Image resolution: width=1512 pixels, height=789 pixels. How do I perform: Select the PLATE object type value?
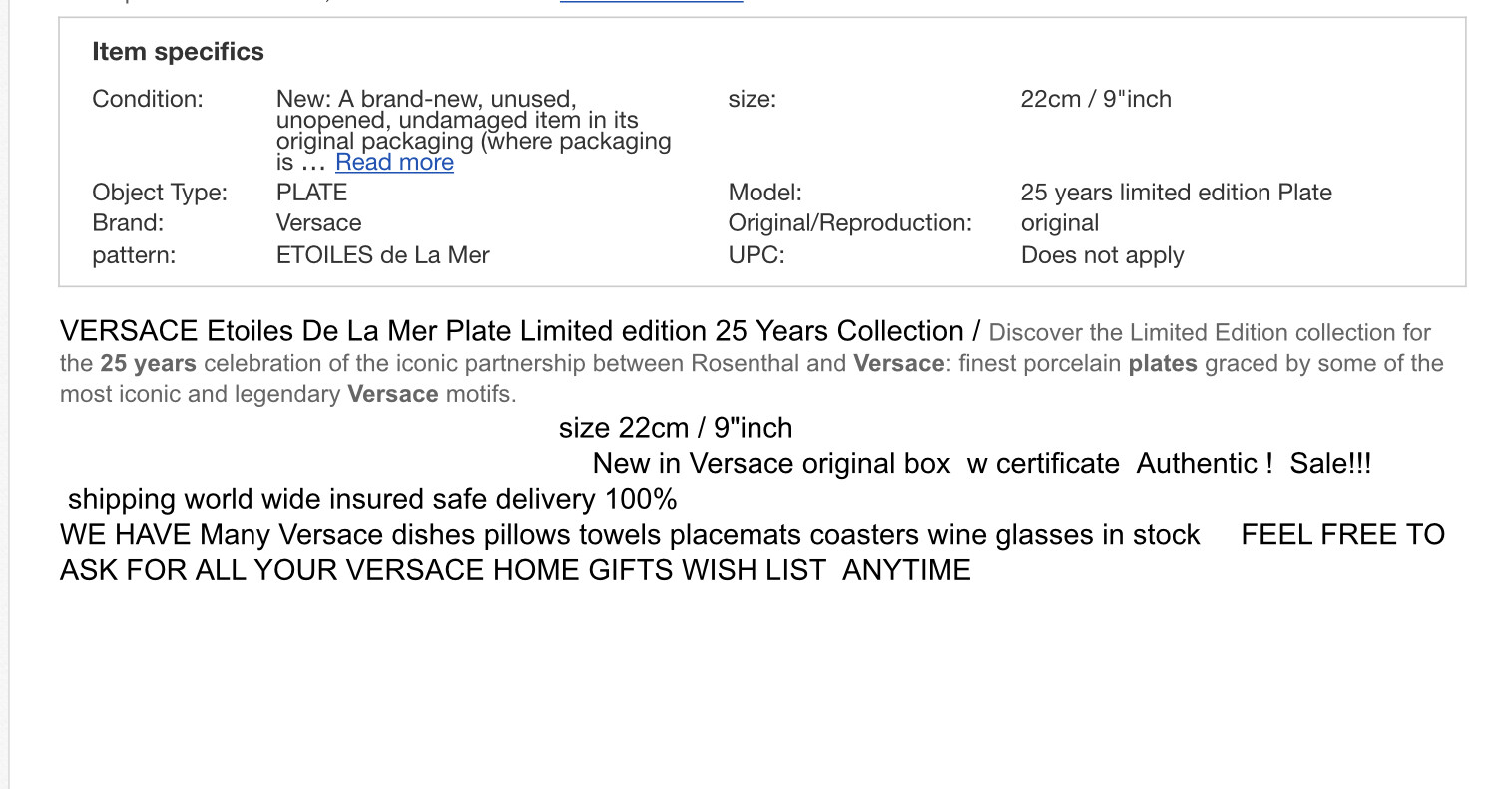311,193
